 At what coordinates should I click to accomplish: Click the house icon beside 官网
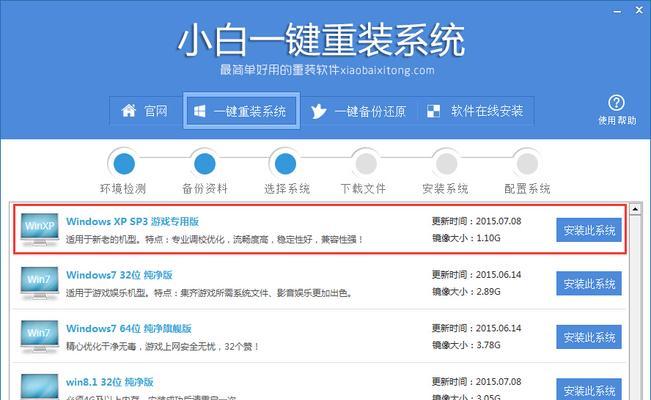pos(128,110)
